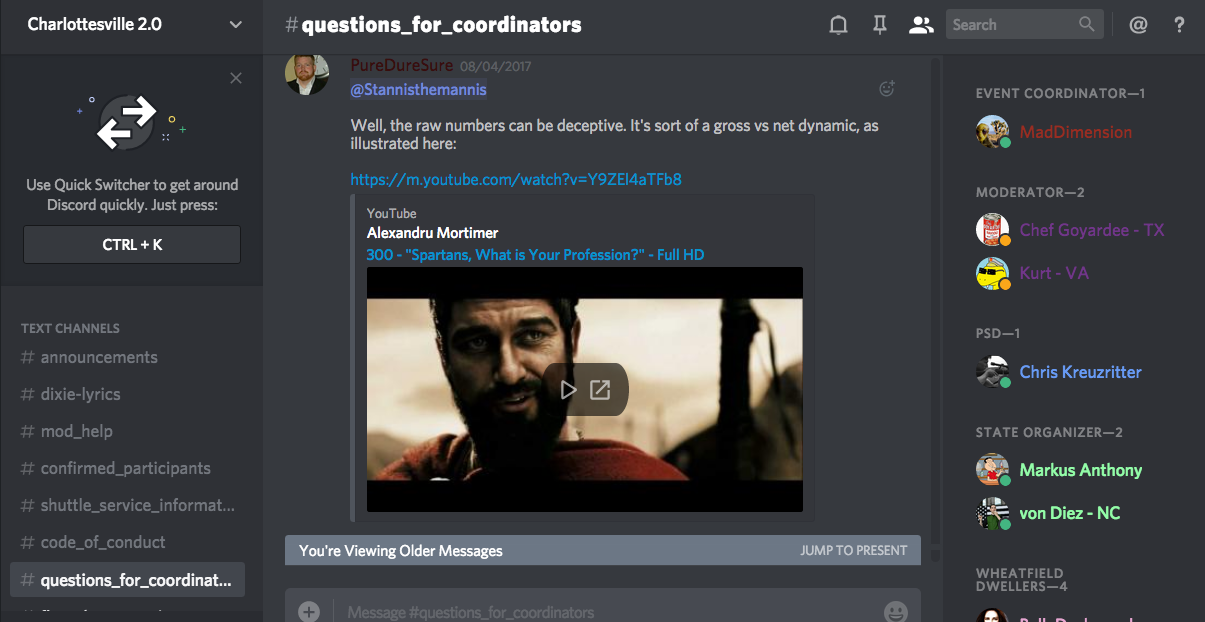
Task: Switch to the announcements channel
Action: (x=99, y=357)
